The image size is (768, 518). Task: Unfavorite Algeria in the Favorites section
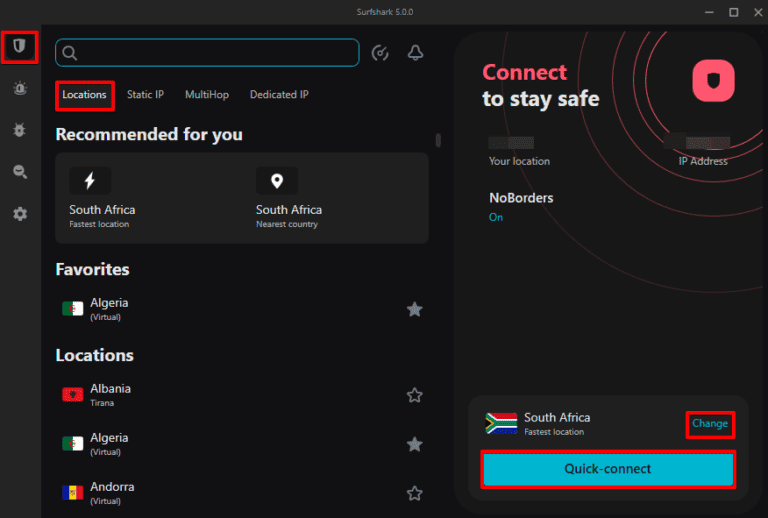(x=415, y=309)
